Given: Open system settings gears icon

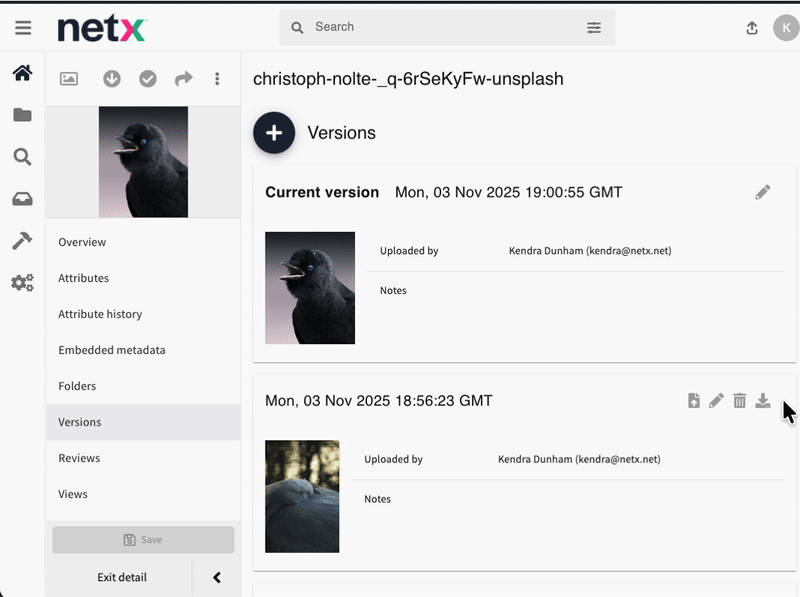Looking at the screenshot, I should tap(22, 282).
